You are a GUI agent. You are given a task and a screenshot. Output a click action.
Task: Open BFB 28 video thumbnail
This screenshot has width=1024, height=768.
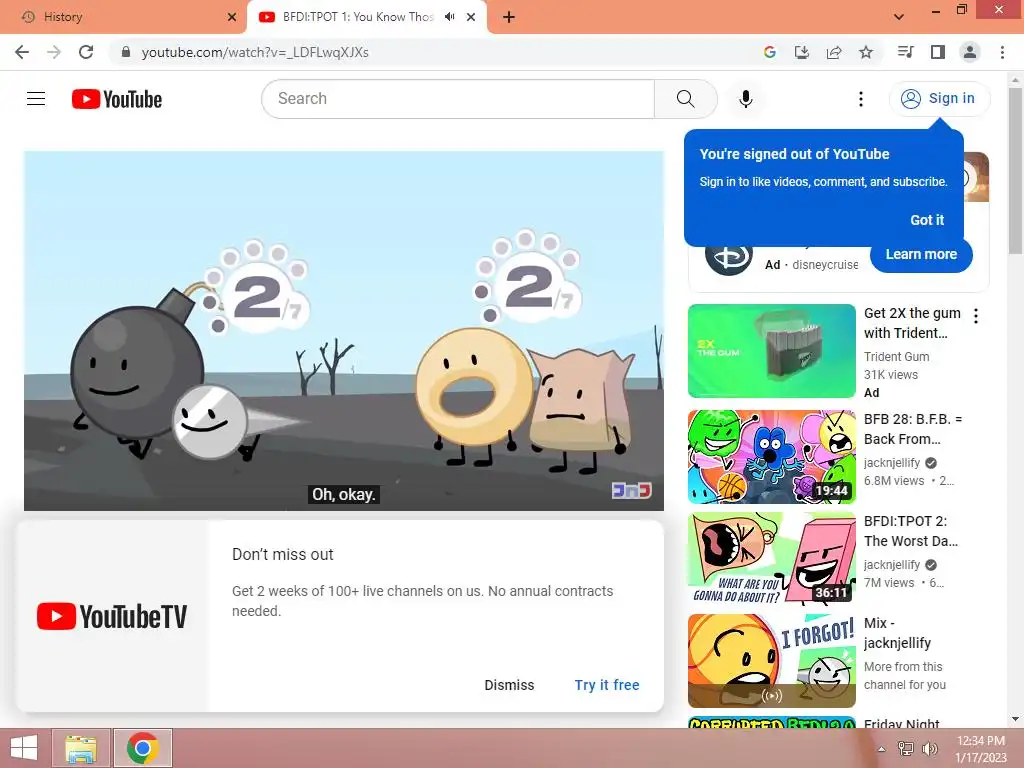pos(771,456)
